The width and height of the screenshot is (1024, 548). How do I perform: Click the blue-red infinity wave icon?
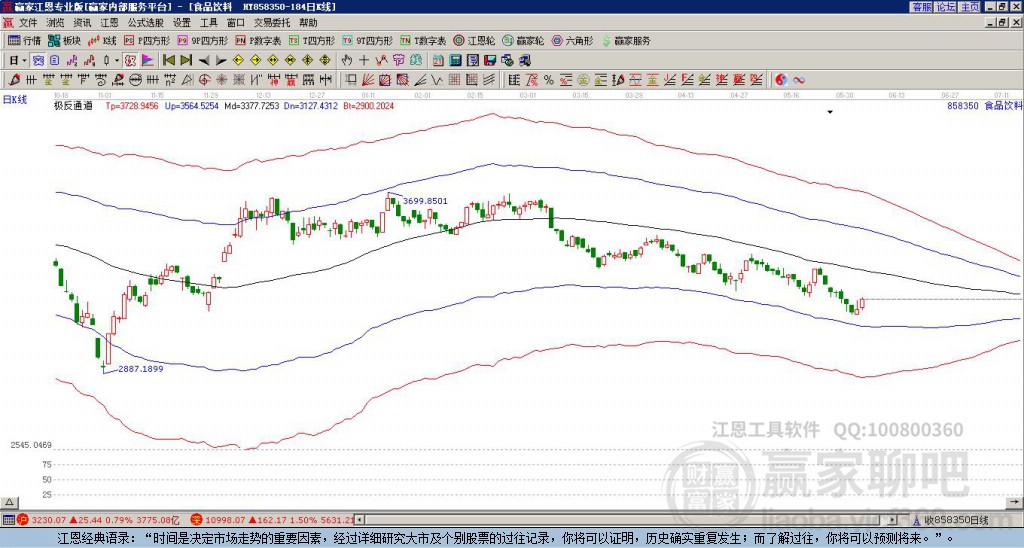click(x=799, y=80)
